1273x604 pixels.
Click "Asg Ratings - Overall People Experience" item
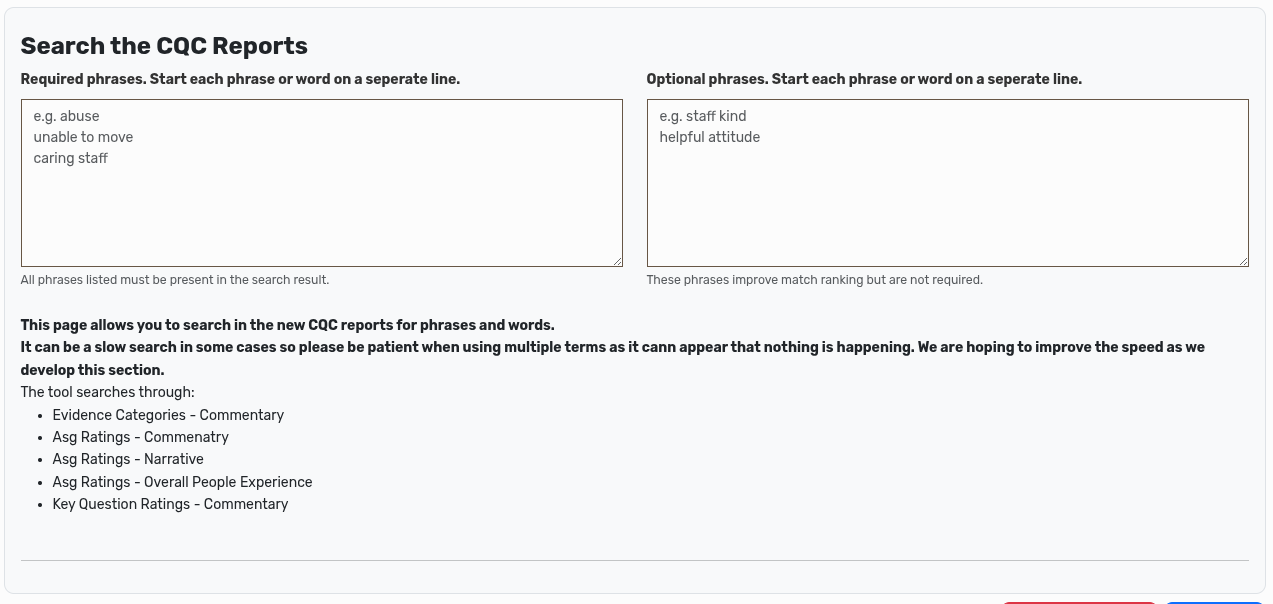(x=182, y=482)
